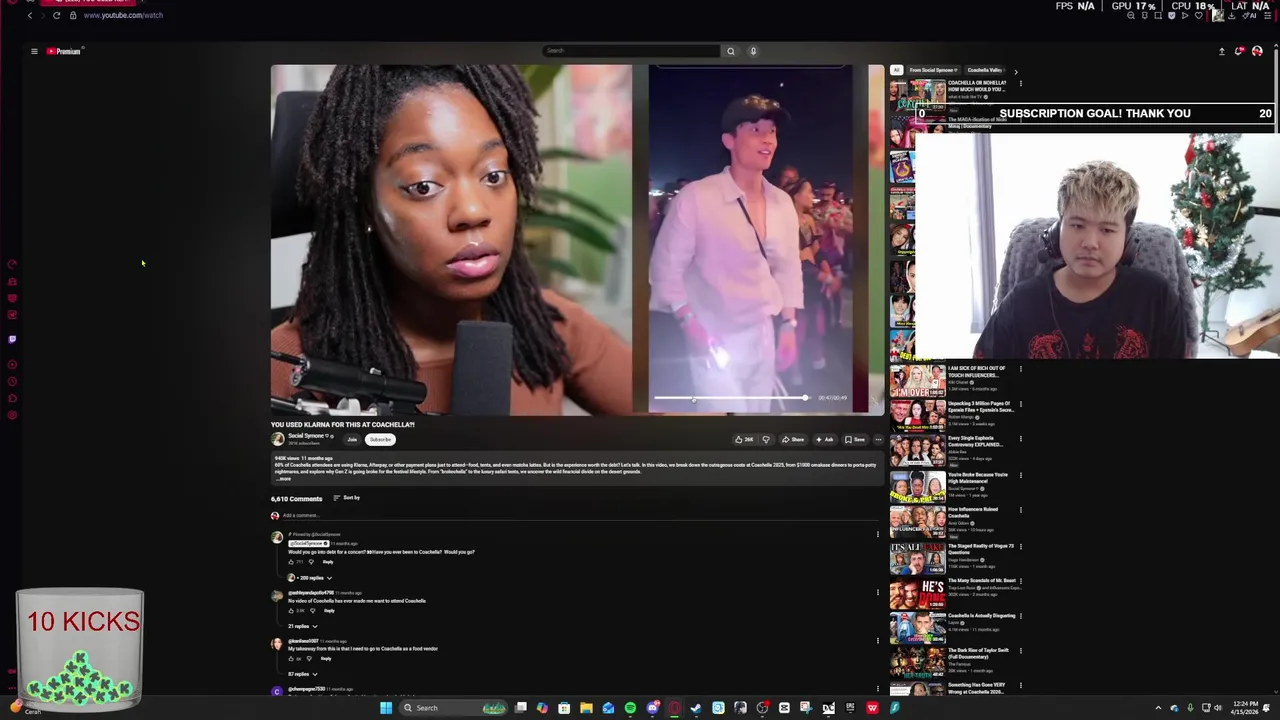Go to YouTube Premium home logo
Viewport: 1280px width, 720px height.
click(x=64, y=51)
